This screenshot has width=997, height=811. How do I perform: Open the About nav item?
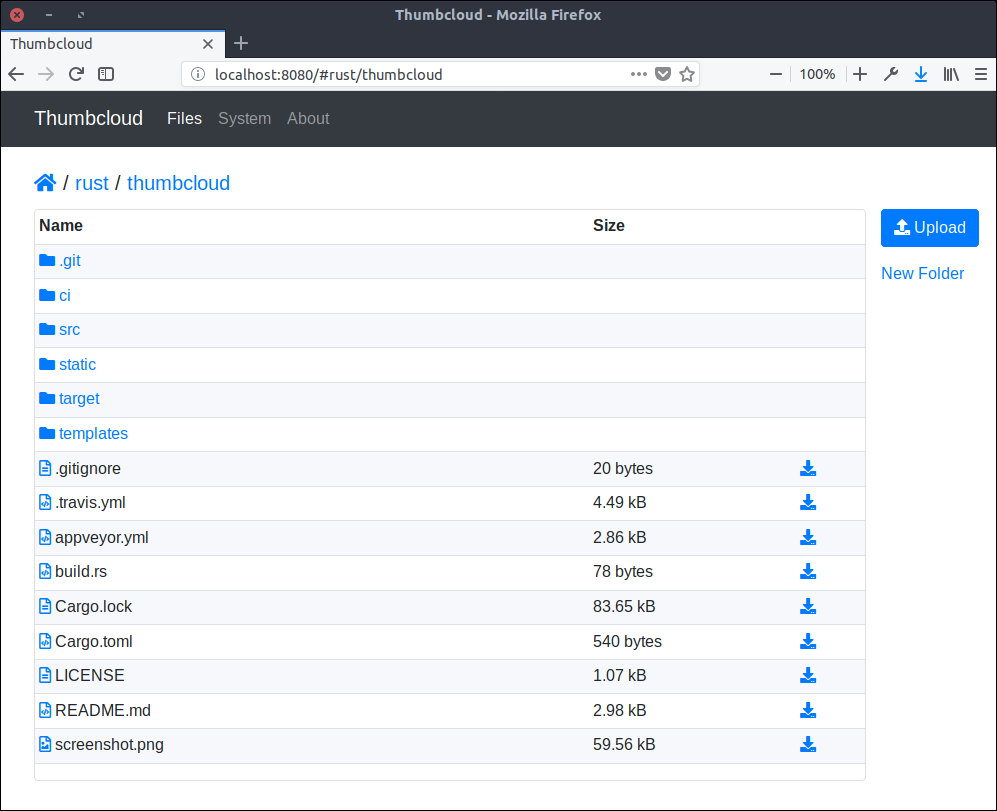pyautogui.click(x=308, y=119)
